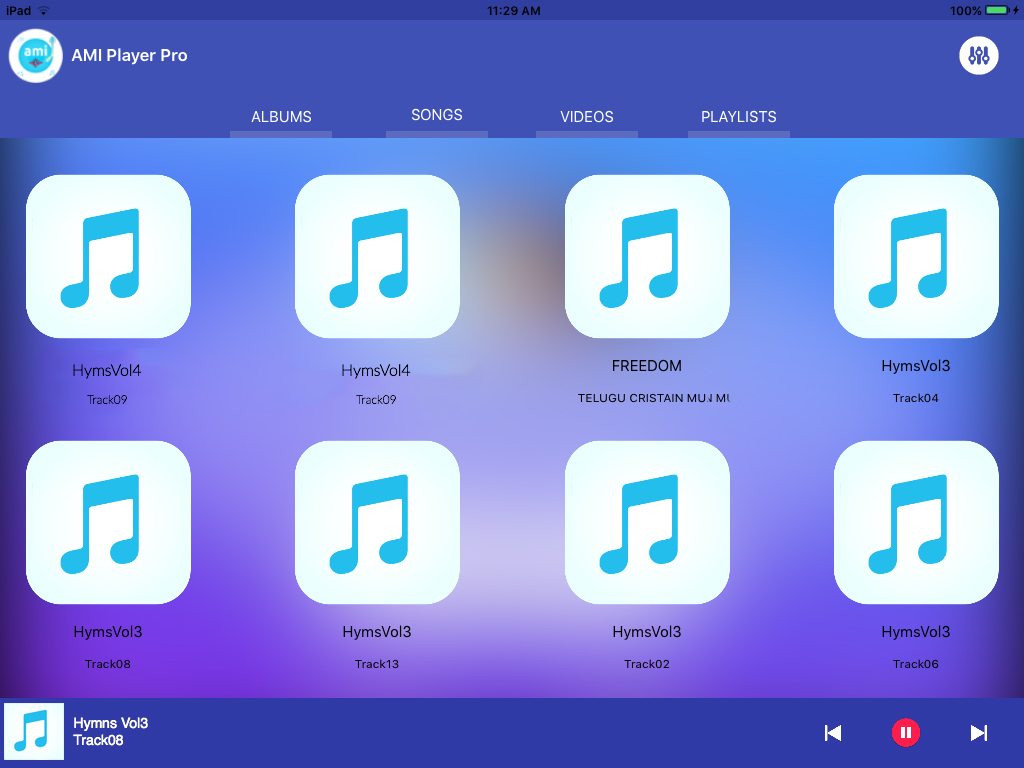This screenshot has width=1024, height=768.
Task: Click the HymsVol3 label above Track13
Action: pyautogui.click(x=377, y=632)
